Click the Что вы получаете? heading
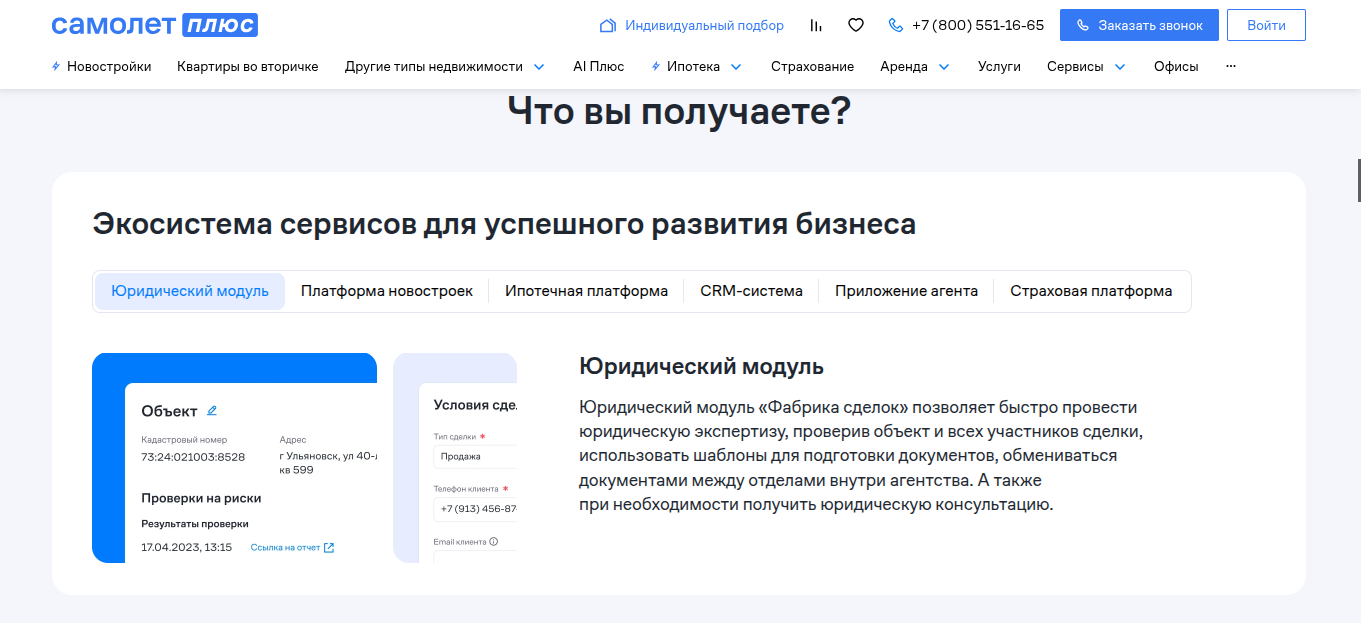Screen dimensions: 1361x623 [679, 111]
